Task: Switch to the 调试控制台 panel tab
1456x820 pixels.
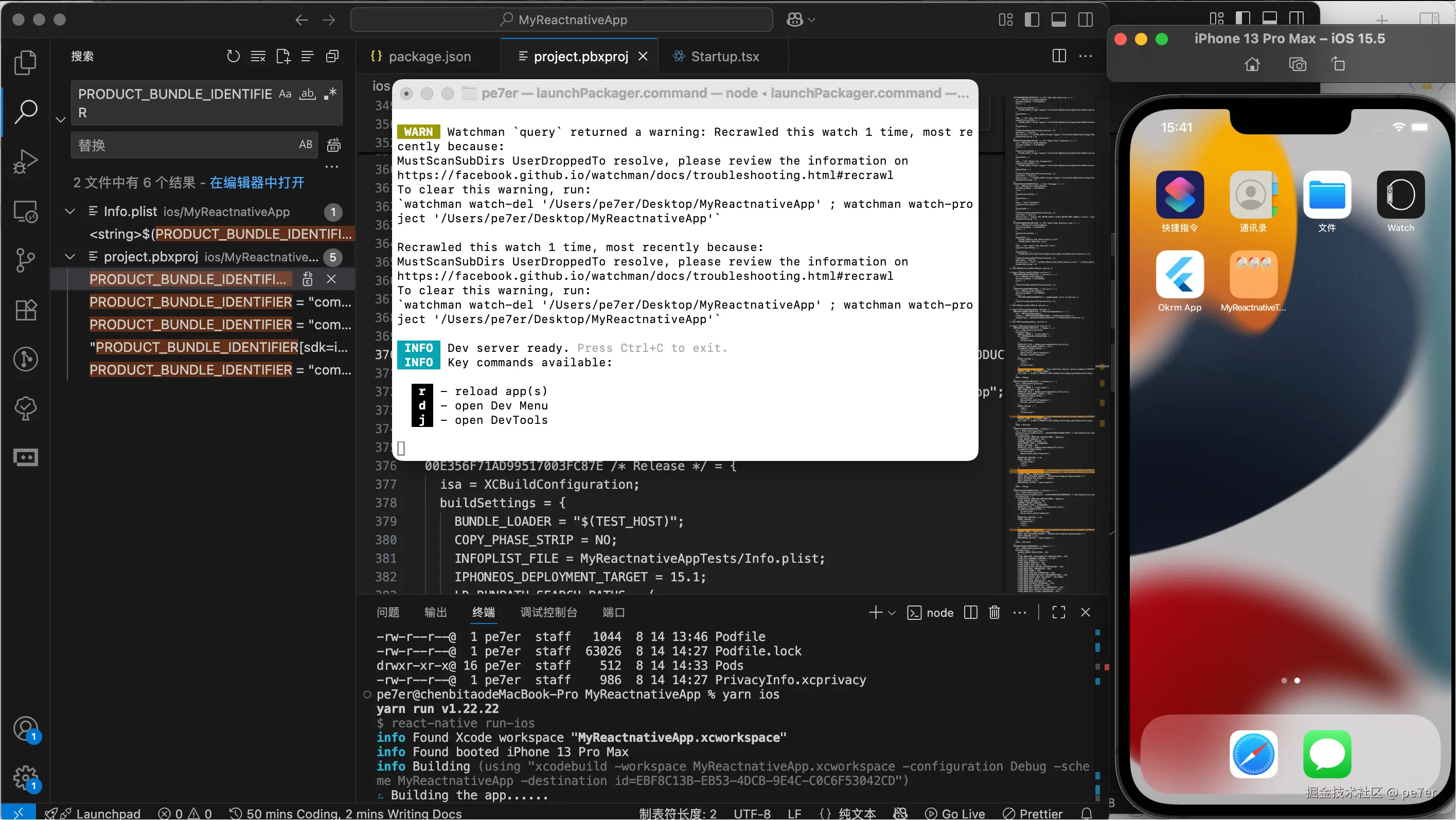Action: tap(548, 613)
